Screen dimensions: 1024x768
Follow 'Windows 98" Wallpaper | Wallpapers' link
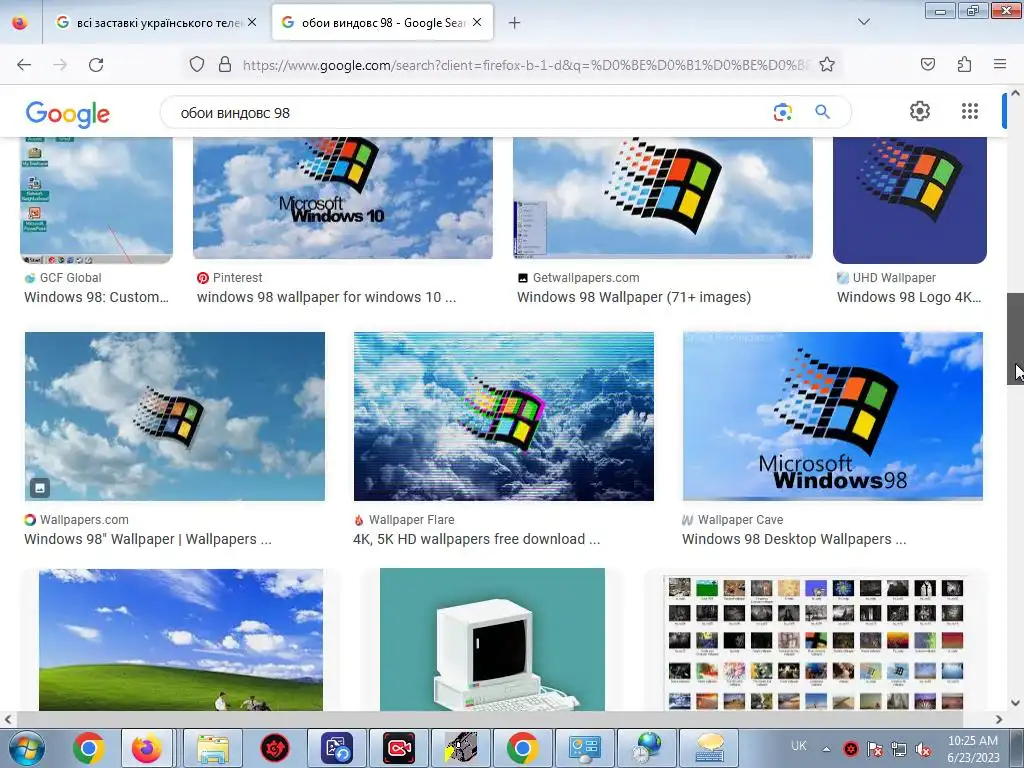click(148, 539)
